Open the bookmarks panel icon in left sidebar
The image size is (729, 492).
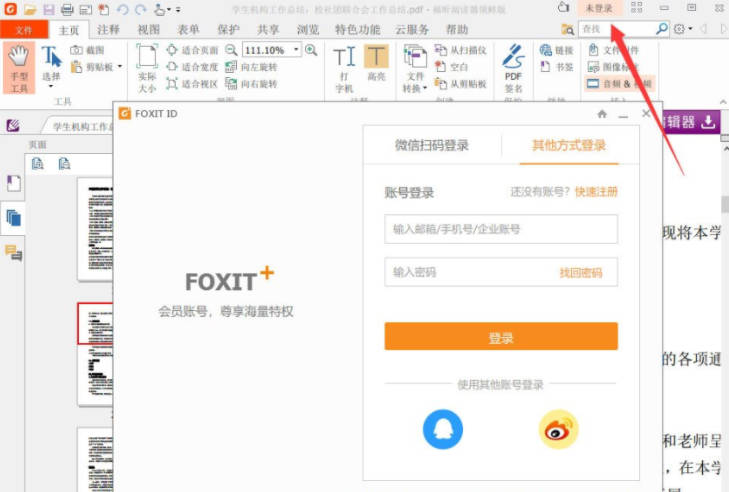point(13,184)
